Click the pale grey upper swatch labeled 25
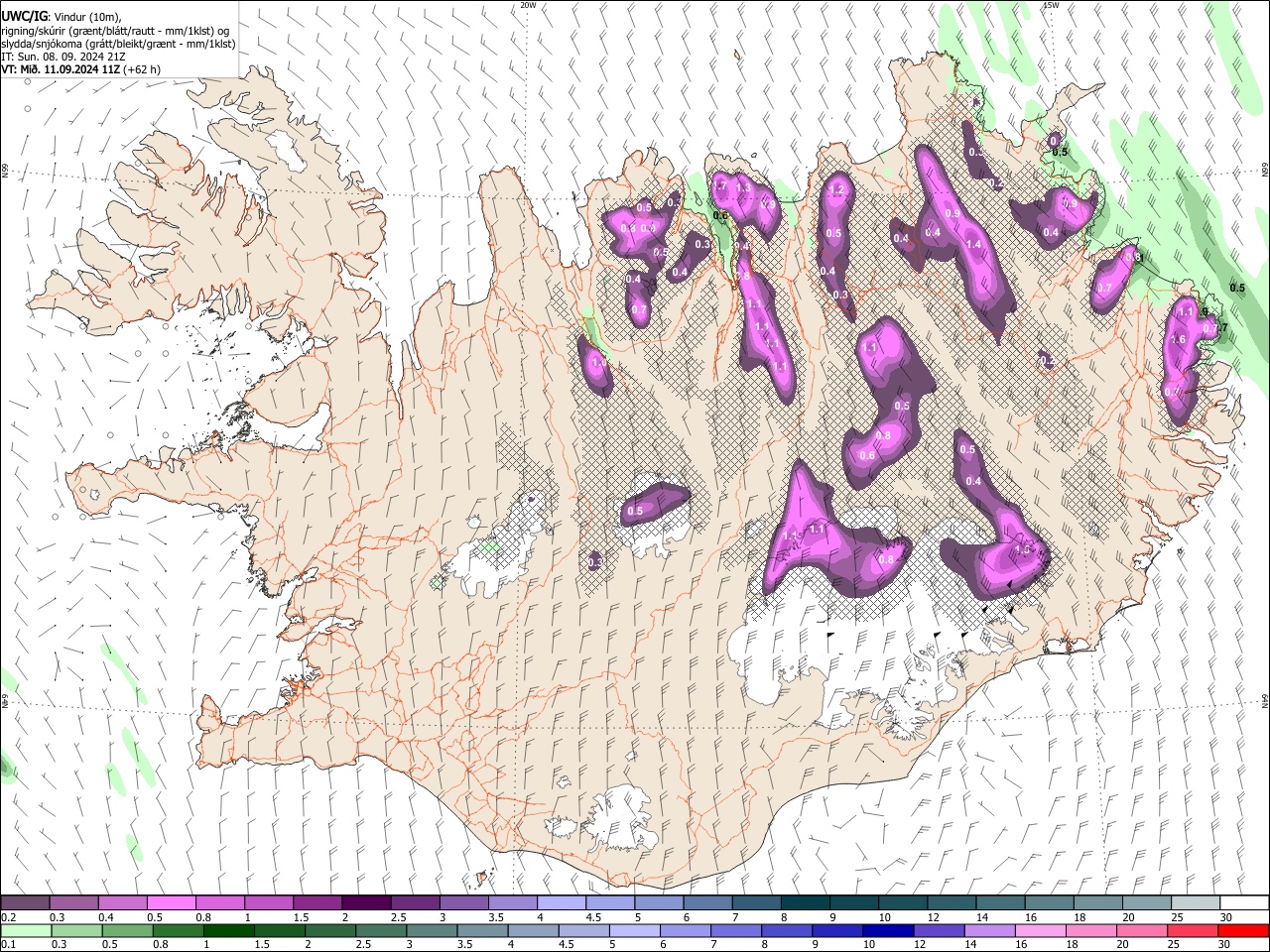 [x=1195, y=903]
